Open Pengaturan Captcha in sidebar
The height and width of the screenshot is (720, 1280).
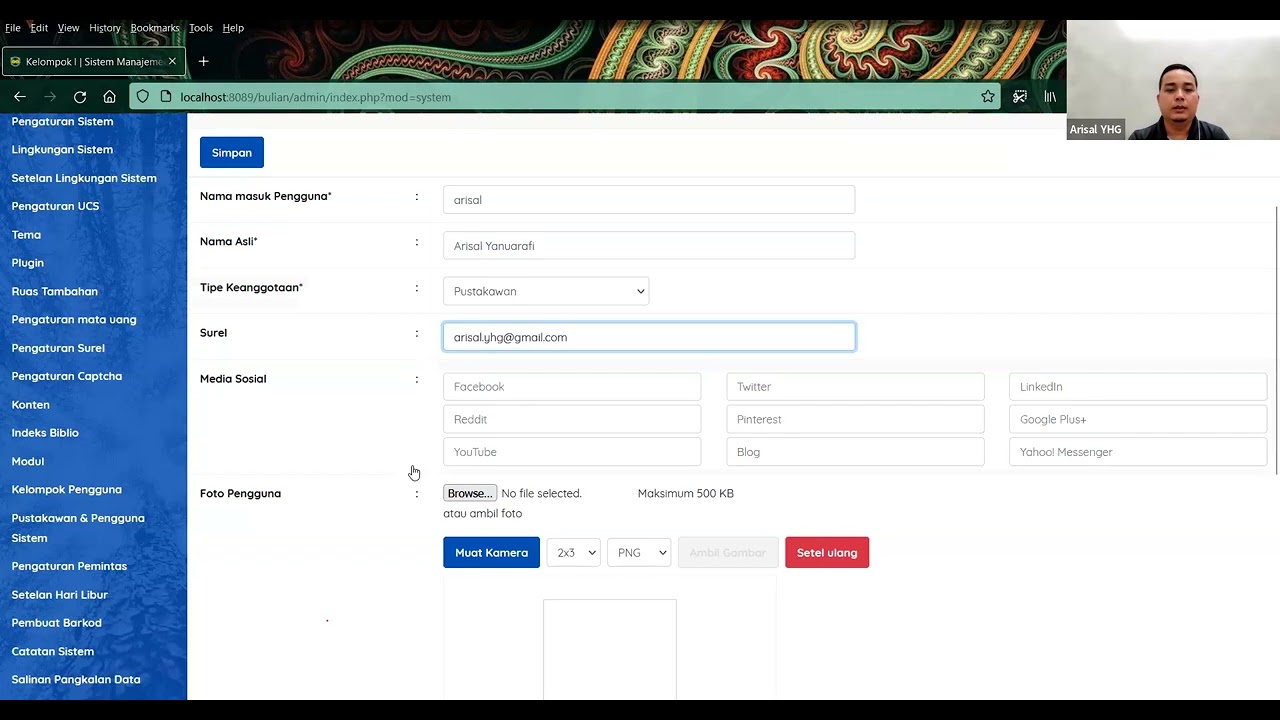[67, 376]
